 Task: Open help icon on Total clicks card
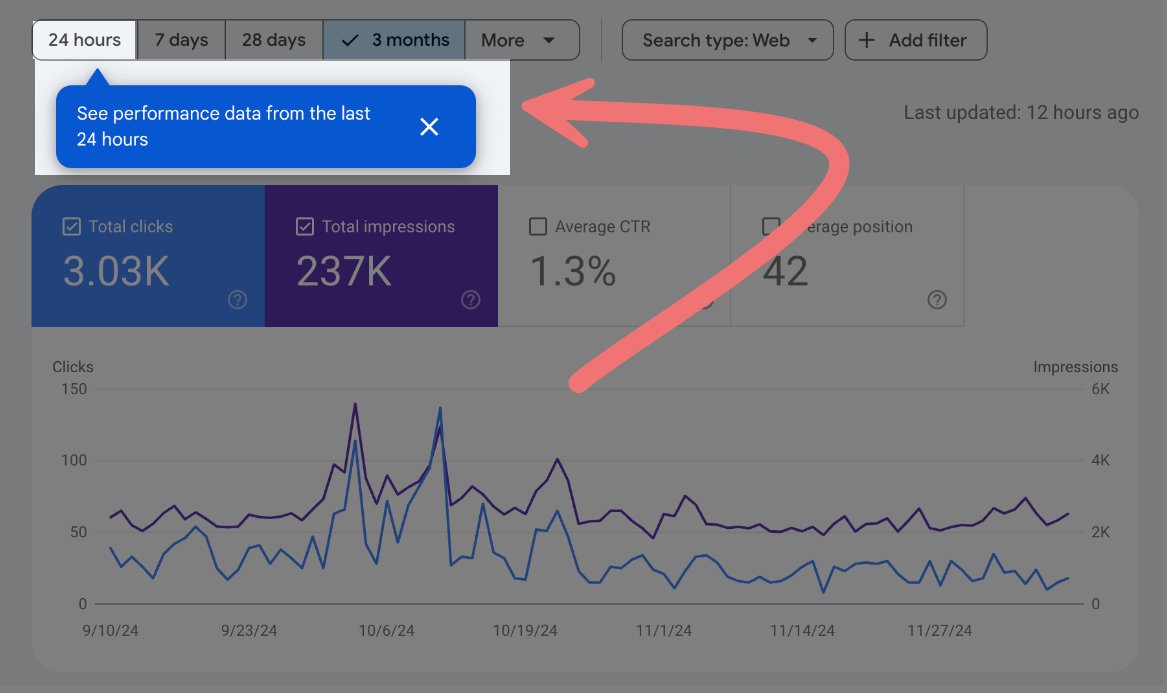click(x=237, y=300)
